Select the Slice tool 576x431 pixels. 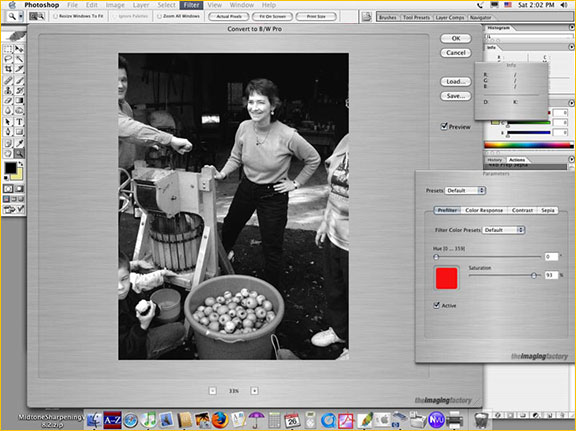pyautogui.click(x=19, y=68)
